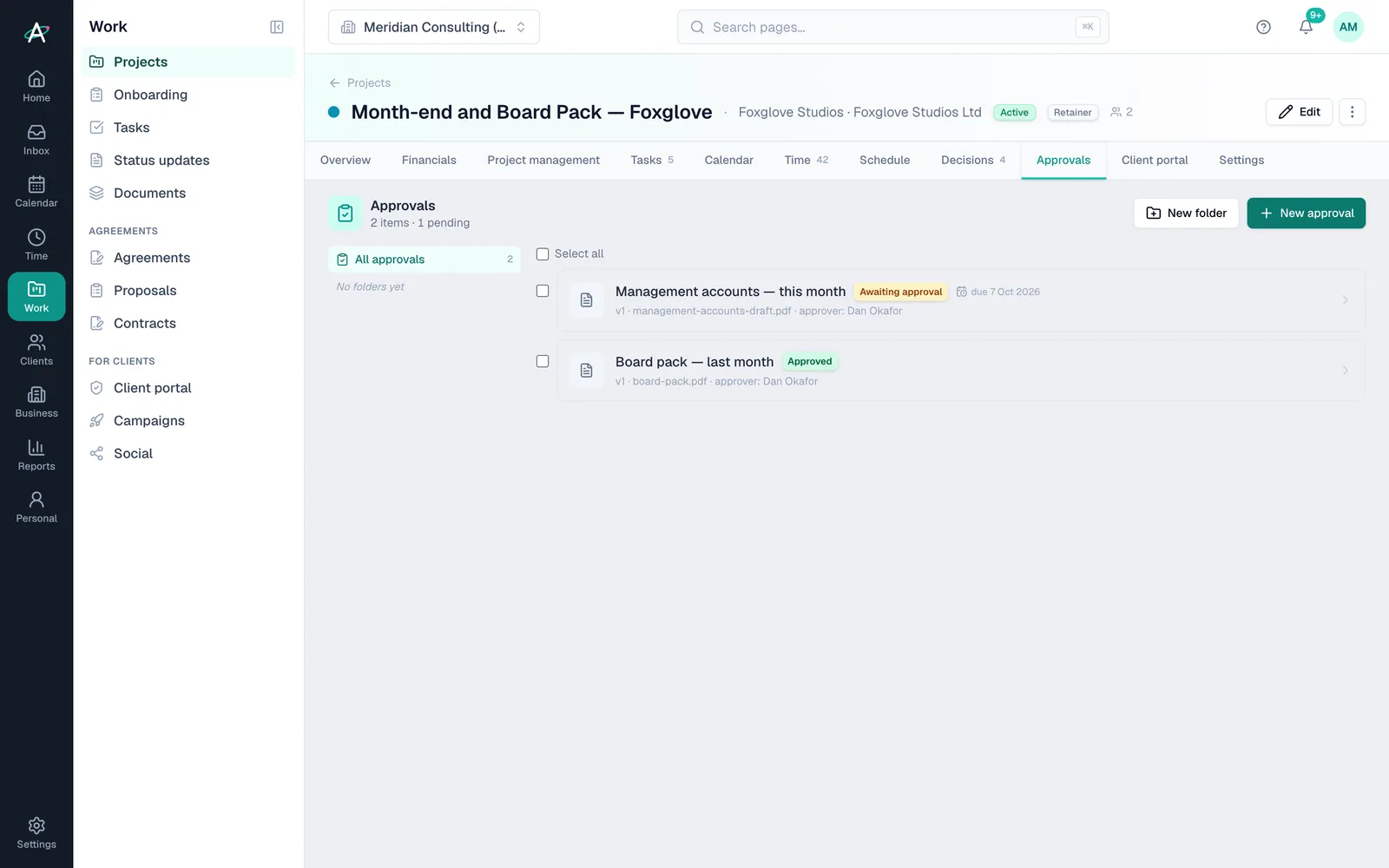Screen dimensions: 1389x868
Task: Check the Management accounts approval checkbox
Action: click(x=543, y=292)
